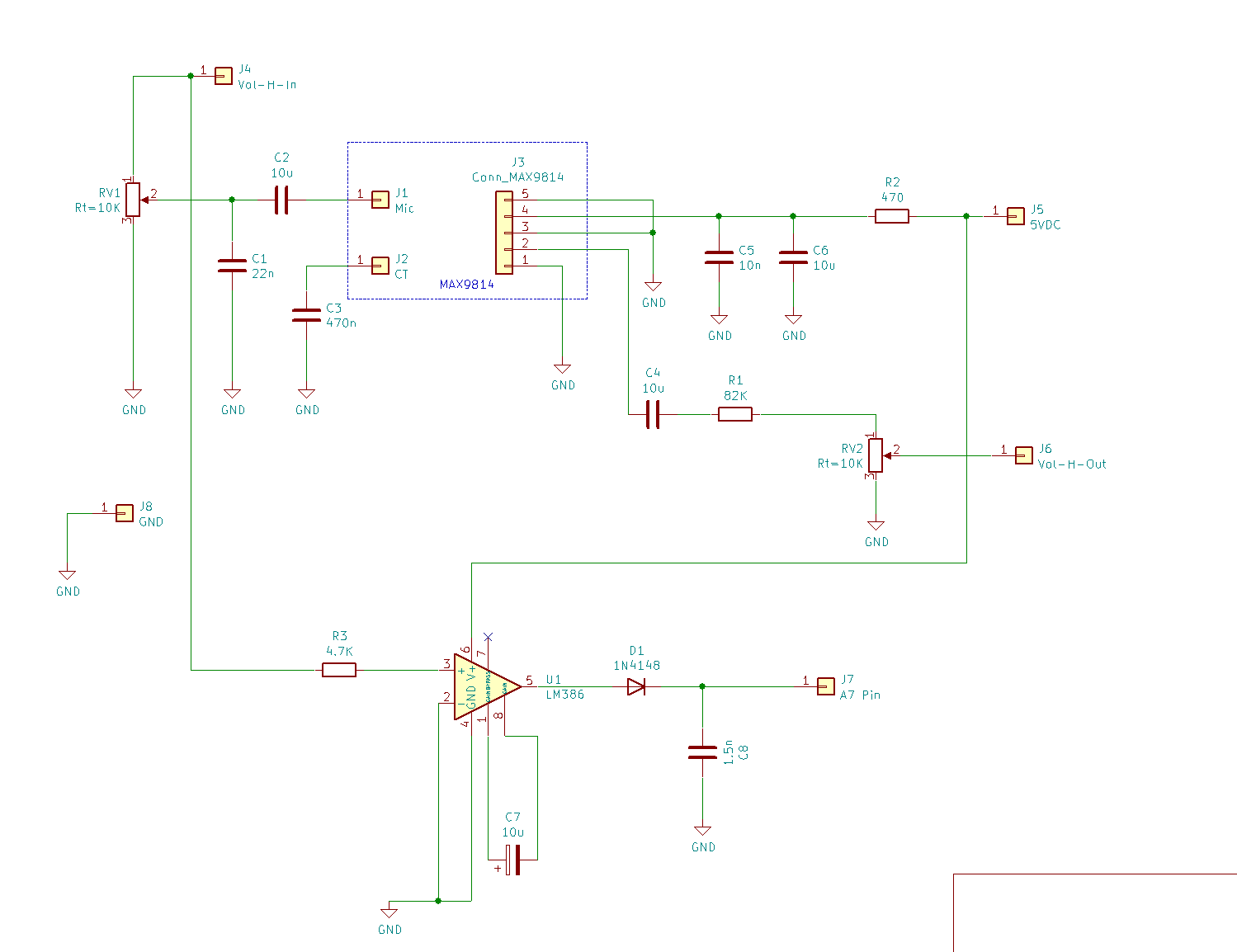Select capacitor C2 near the Mic input
The width and height of the screenshot is (1237, 952).
(281, 200)
